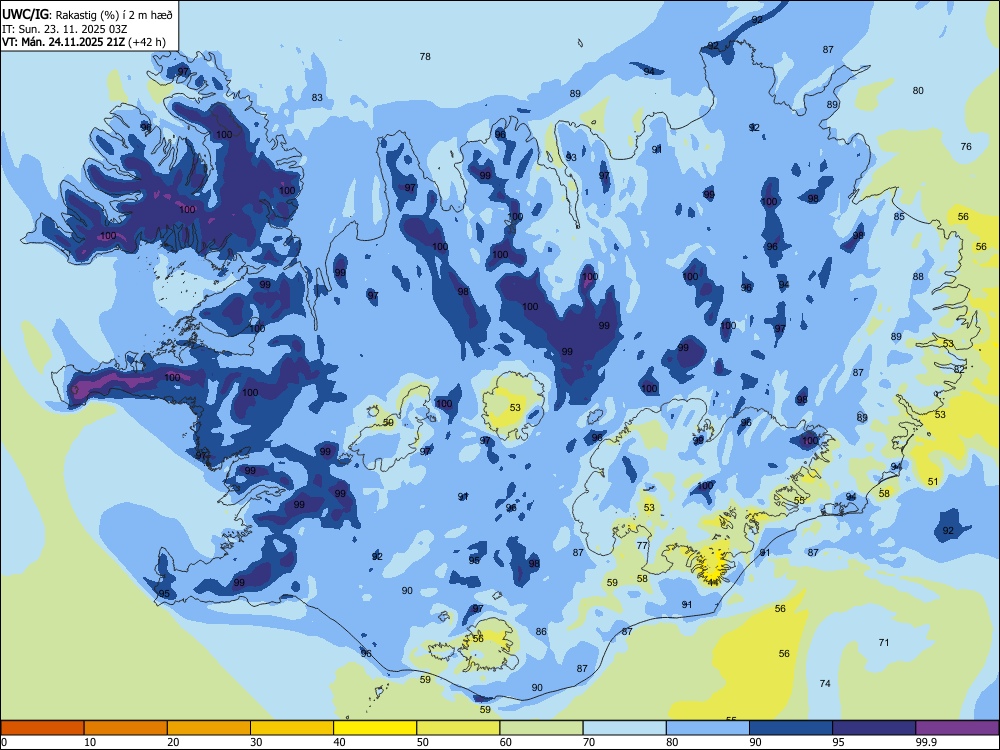The image size is (1000, 750).
Task: Select the medium blue 90–95 legend swatch
Action: pos(791,728)
